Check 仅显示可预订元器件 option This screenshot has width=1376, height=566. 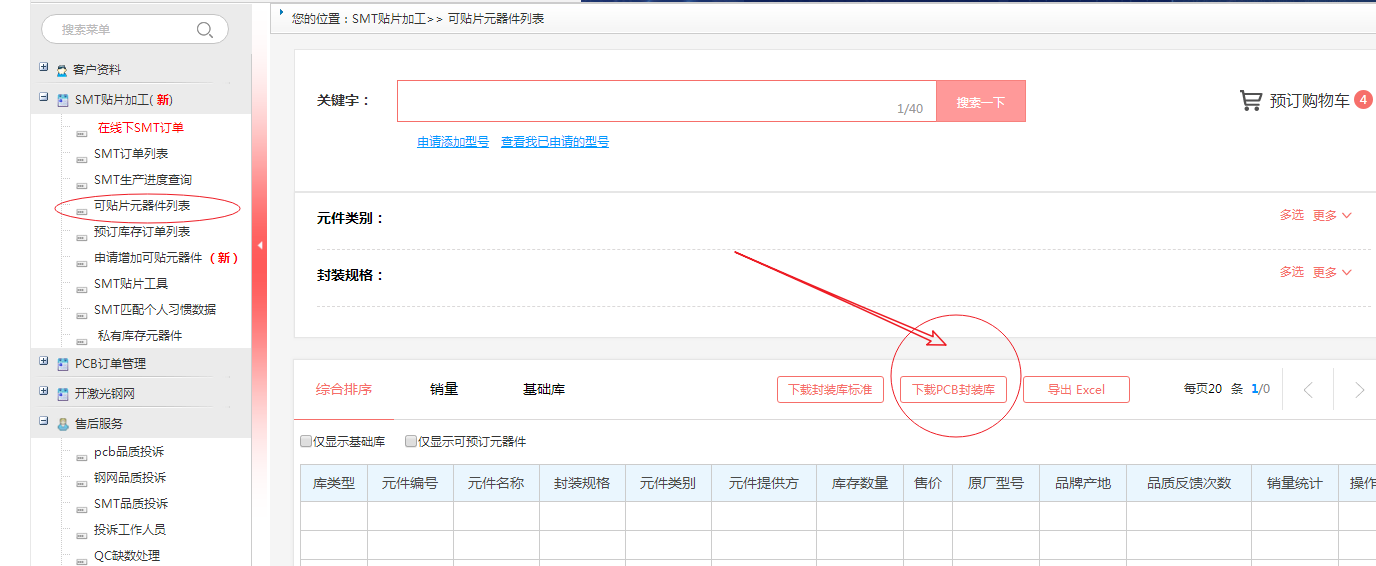click(x=411, y=441)
